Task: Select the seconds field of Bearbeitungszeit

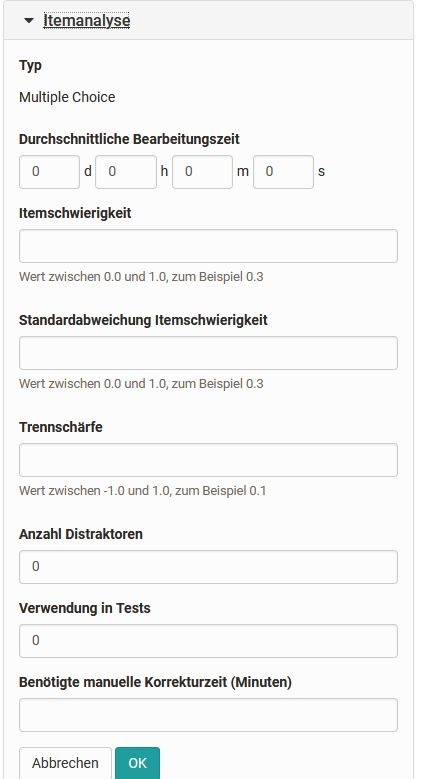Action: tap(283, 172)
